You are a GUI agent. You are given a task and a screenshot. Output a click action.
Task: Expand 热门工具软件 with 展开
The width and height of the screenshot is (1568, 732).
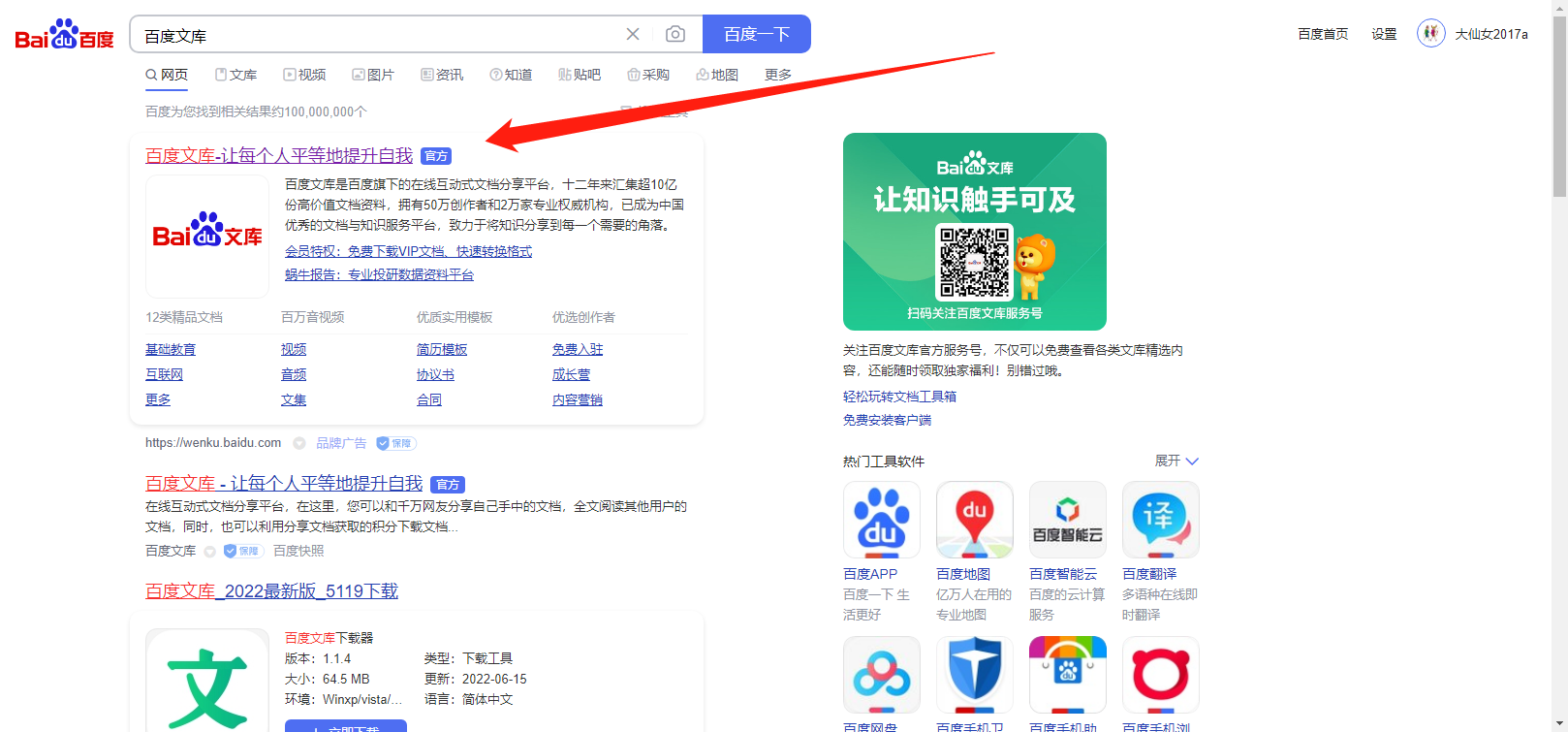(x=1176, y=461)
